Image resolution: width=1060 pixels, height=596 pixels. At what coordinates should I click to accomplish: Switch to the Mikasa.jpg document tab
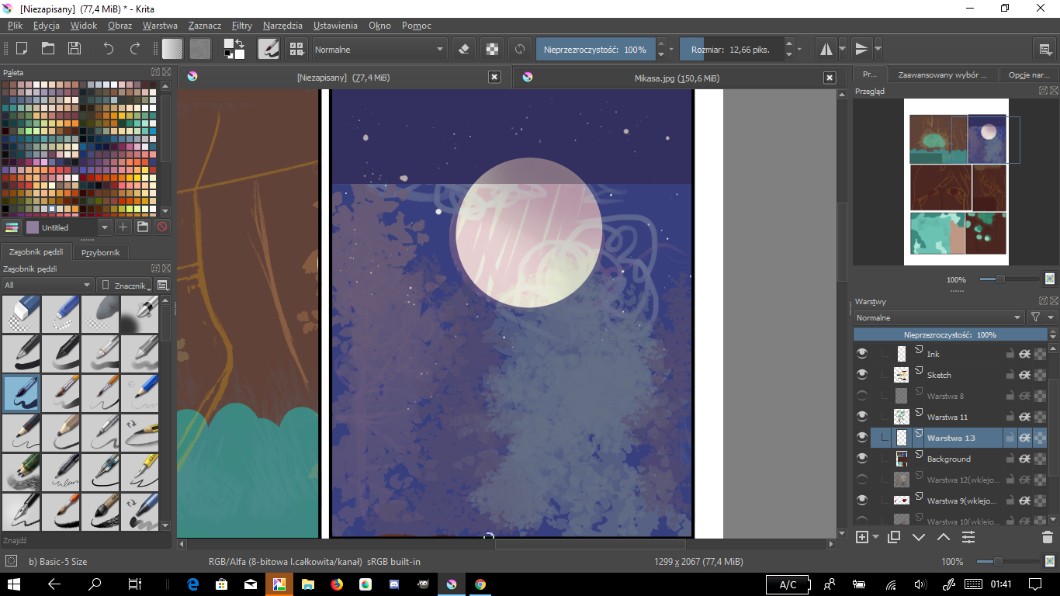pyautogui.click(x=676, y=77)
